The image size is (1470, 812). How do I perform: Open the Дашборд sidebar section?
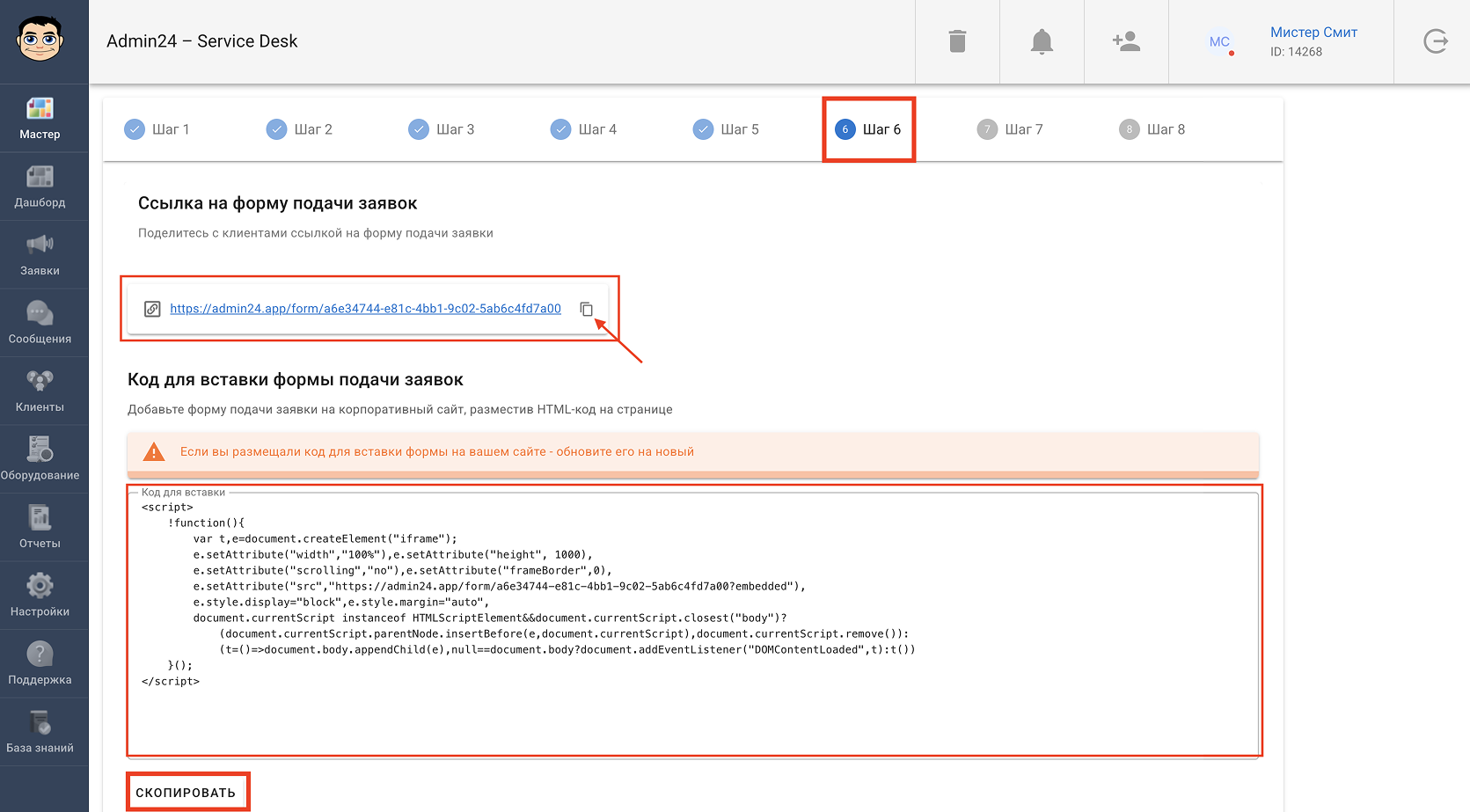tap(40, 187)
